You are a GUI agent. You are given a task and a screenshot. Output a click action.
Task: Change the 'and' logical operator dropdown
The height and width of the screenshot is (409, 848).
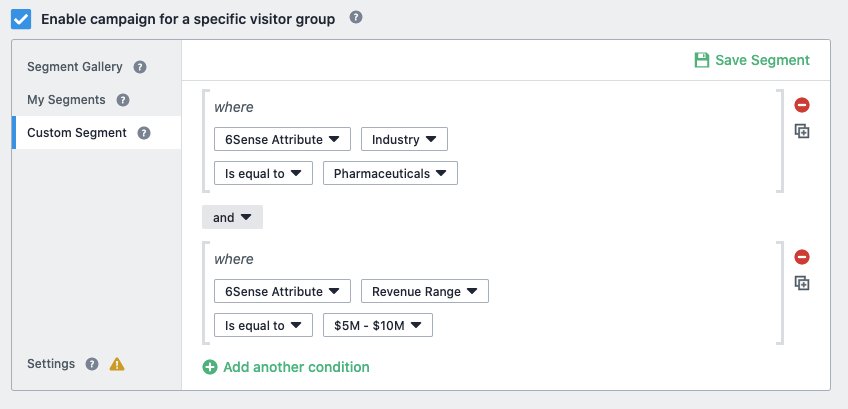tap(232, 217)
